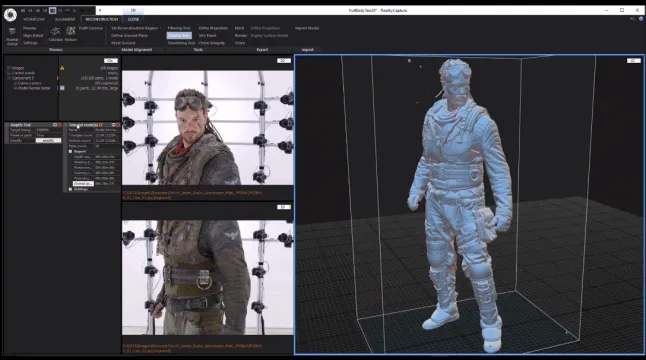Screen dimensions: 646x360
Task: Select the Model Normal Detail tree row
Action: [34, 88]
